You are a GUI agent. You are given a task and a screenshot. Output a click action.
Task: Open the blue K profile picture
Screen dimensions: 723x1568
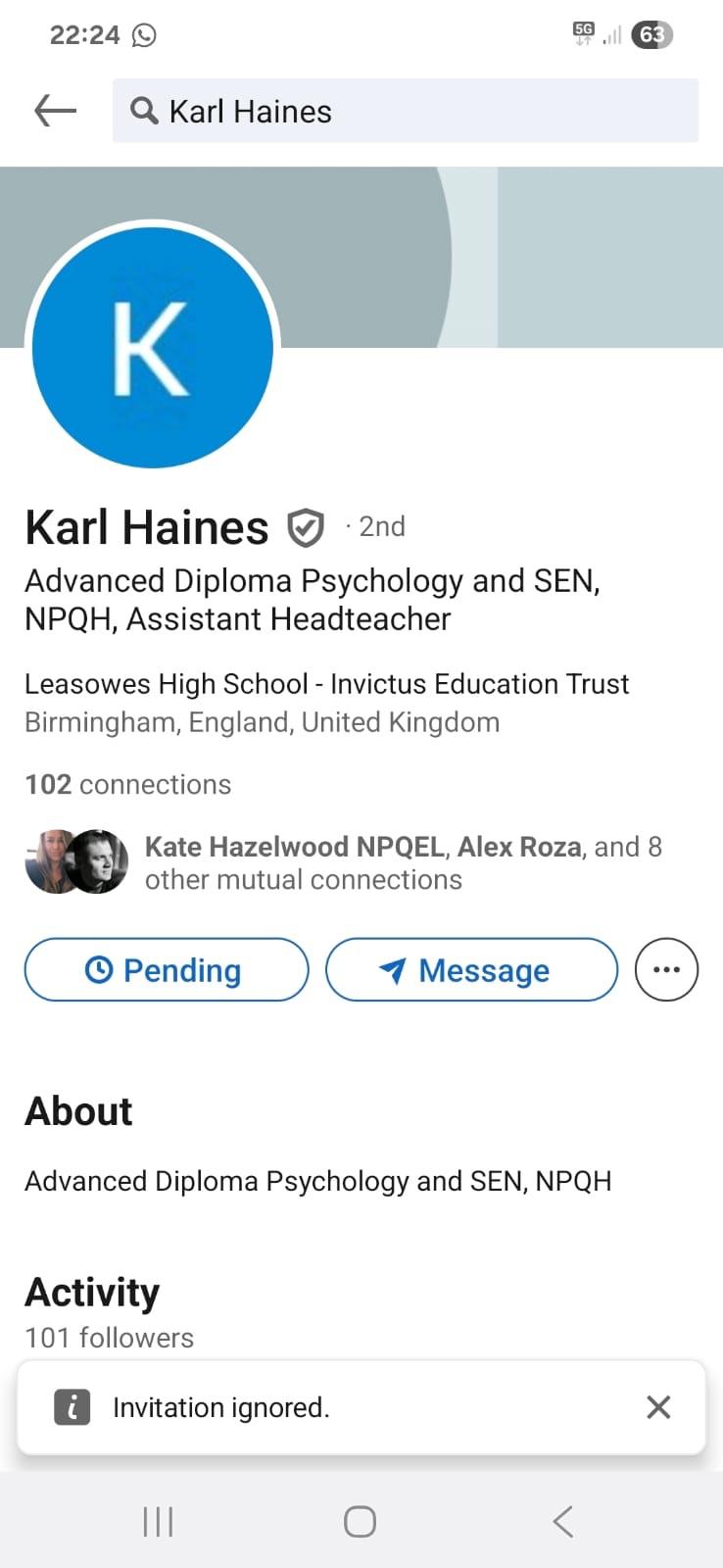tap(153, 348)
